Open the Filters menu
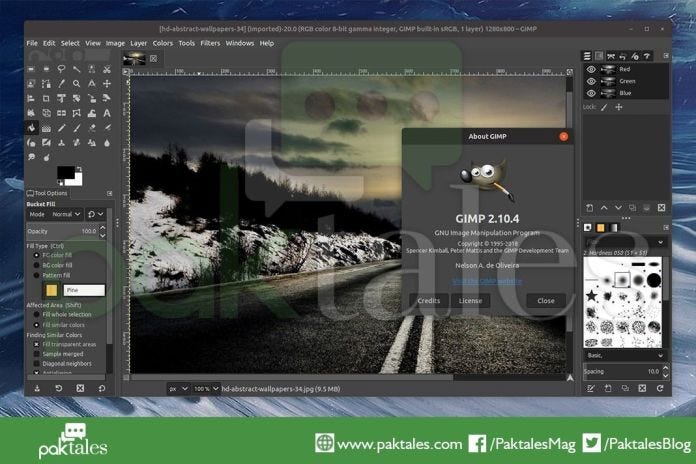The image size is (696, 464). click(210, 43)
